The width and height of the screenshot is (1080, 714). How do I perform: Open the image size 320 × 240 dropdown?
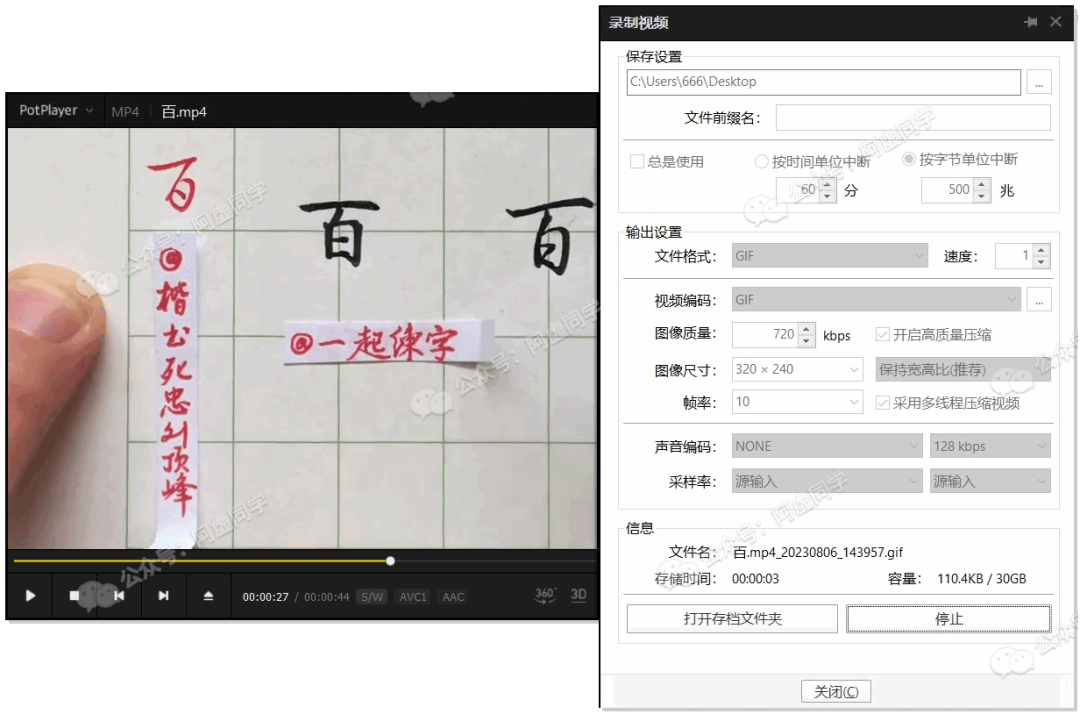(797, 370)
